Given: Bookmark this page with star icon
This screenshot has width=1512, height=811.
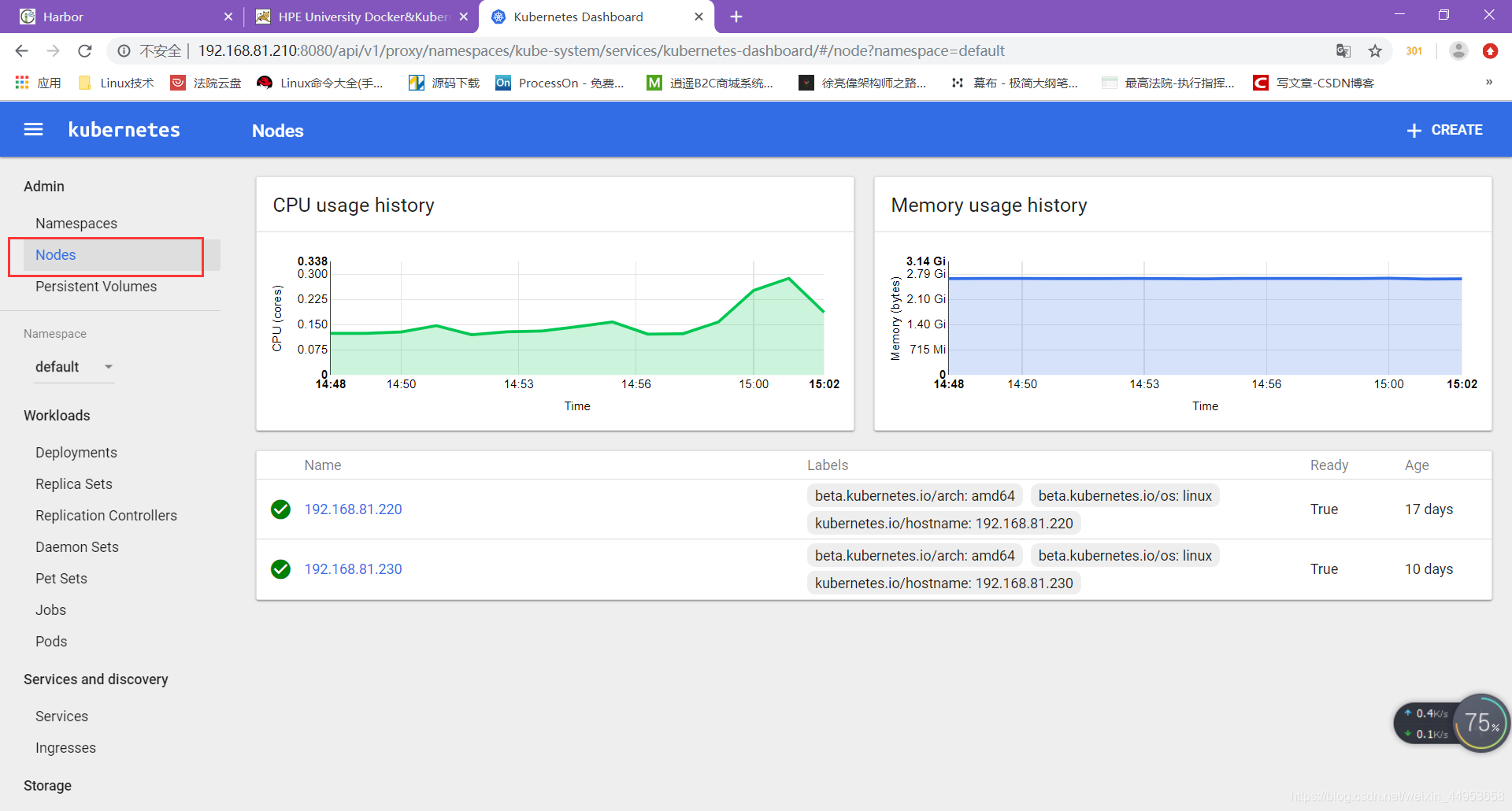Looking at the screenshot, I should tap(1375, 51).
